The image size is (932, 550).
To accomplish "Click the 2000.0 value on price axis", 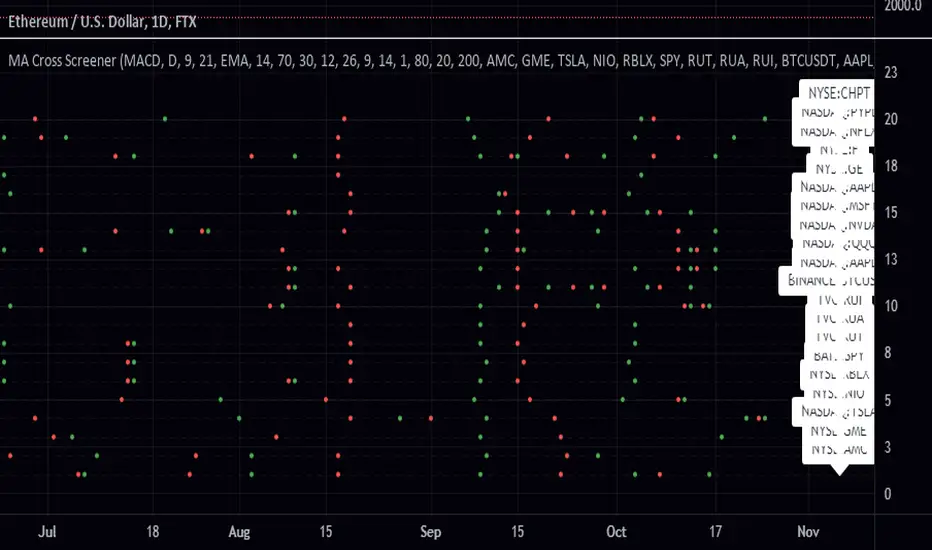I will point(902,7).
